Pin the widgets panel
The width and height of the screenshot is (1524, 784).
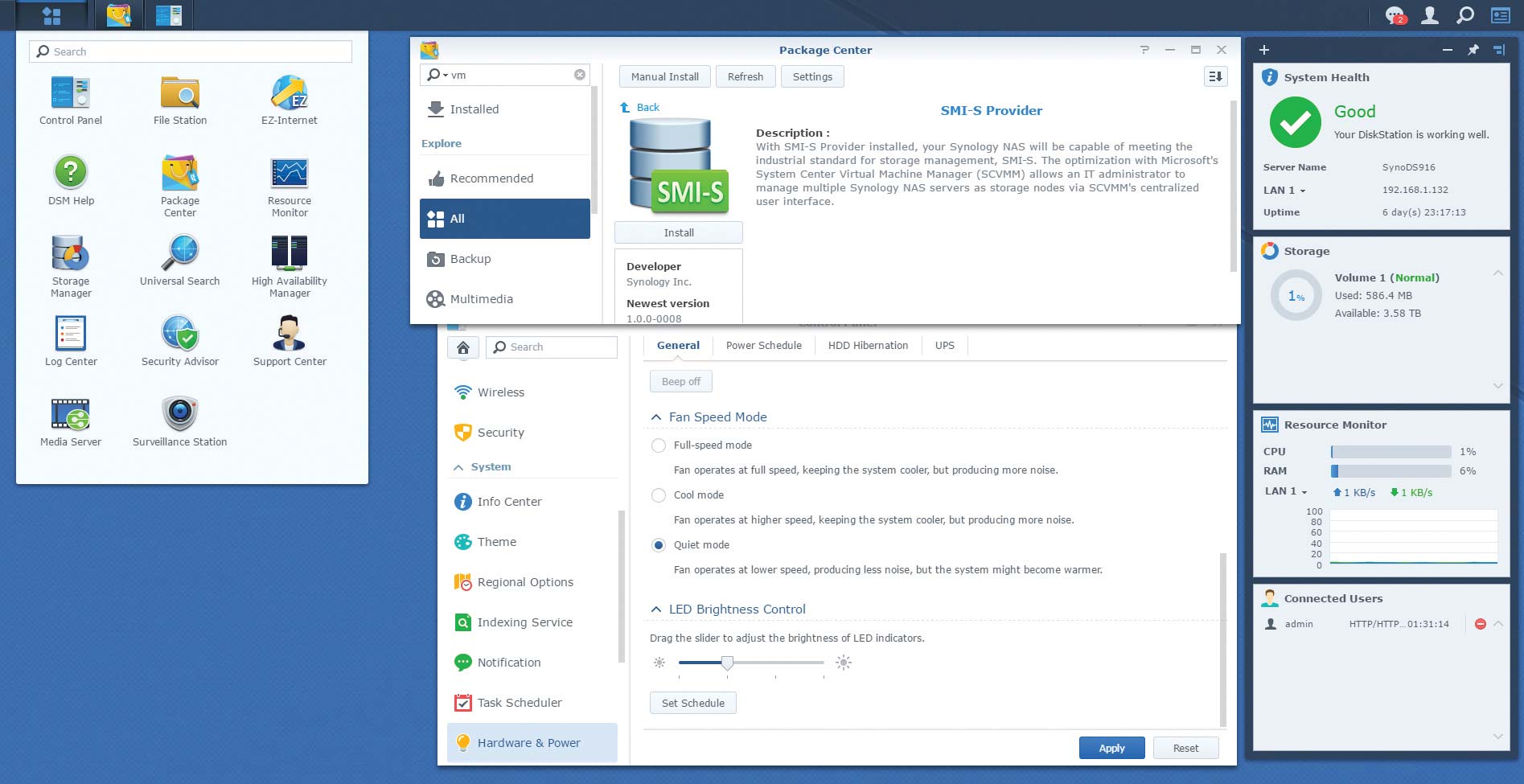pyautogui.click(x=1473, y=50)
